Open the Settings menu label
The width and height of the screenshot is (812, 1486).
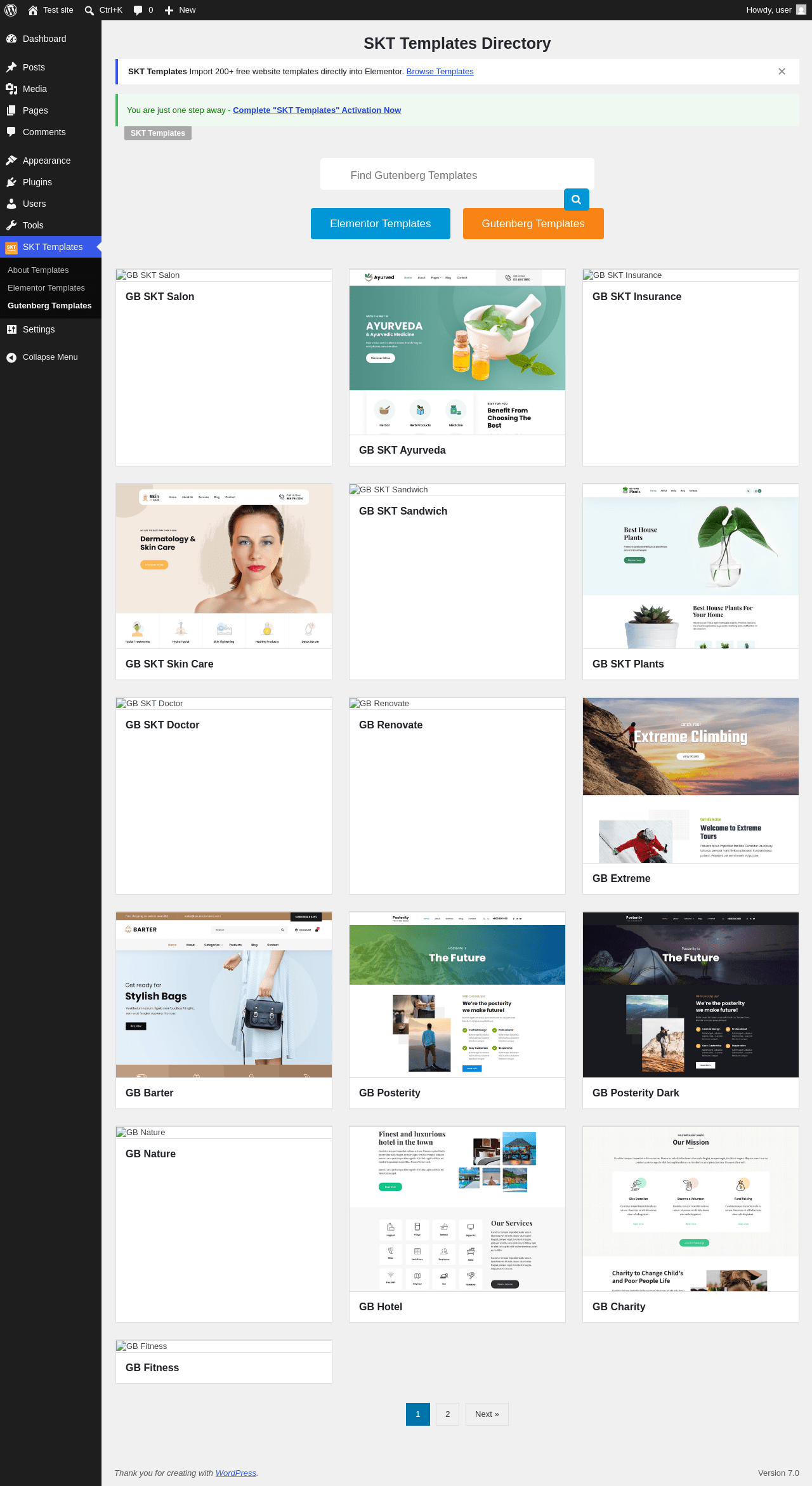pyautogui.click(x=39, y=329)
